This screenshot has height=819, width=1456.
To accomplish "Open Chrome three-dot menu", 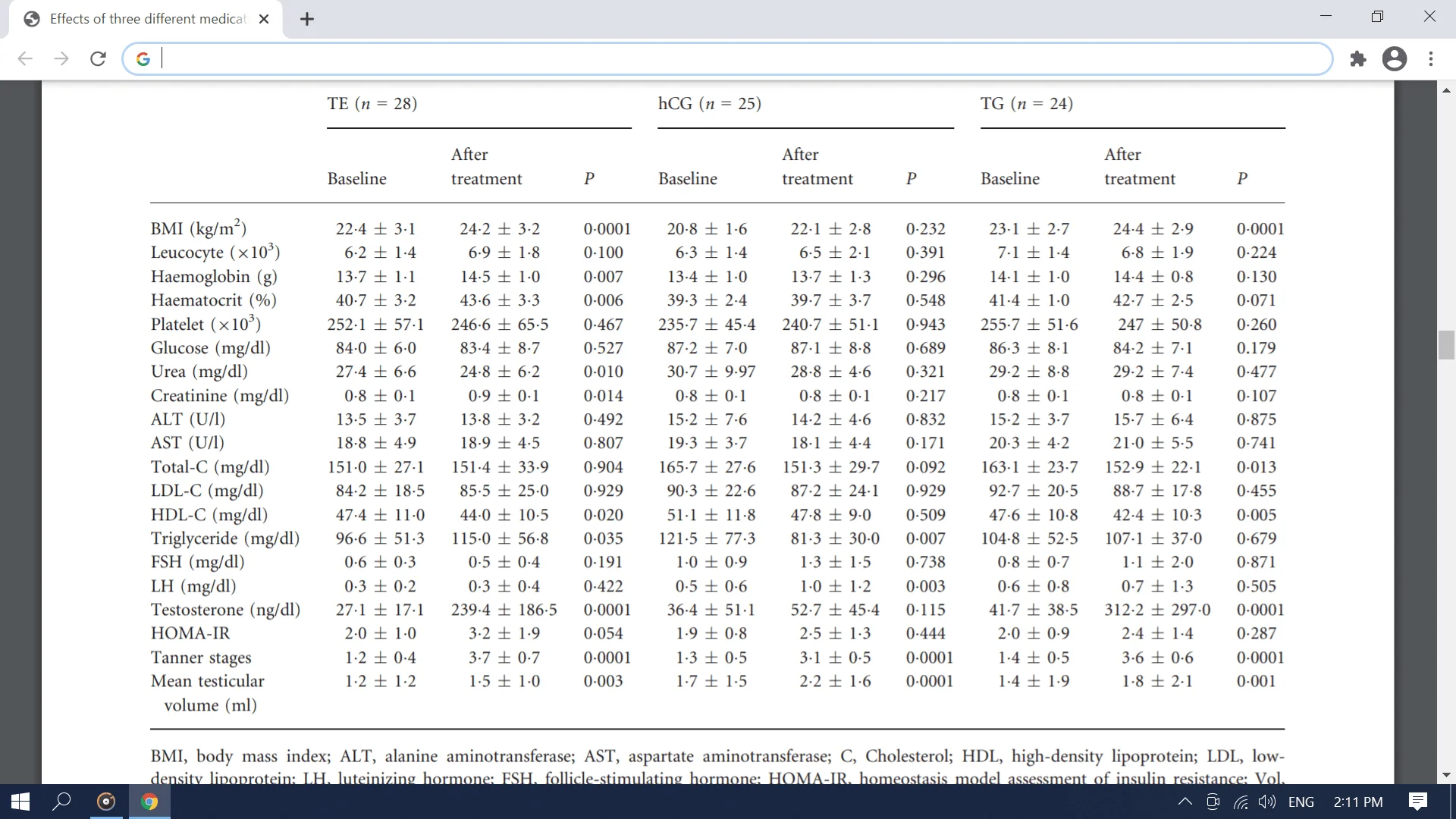I will point(1430,59).
